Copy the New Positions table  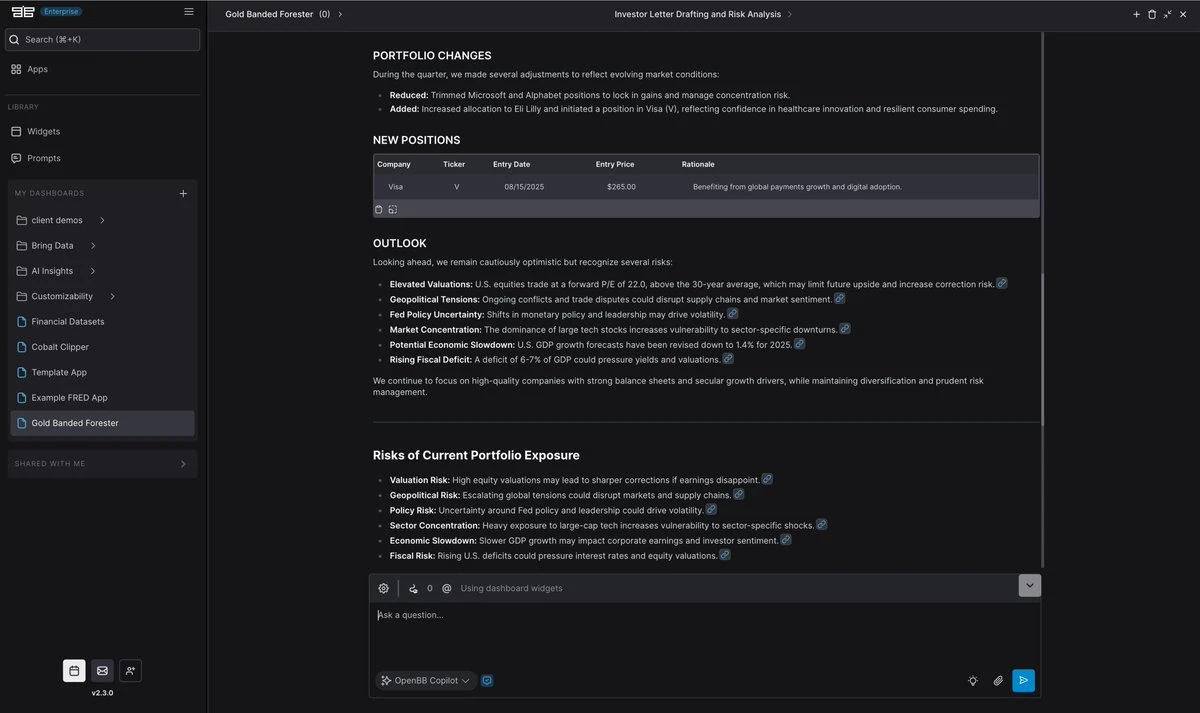[x=379, y=209]
